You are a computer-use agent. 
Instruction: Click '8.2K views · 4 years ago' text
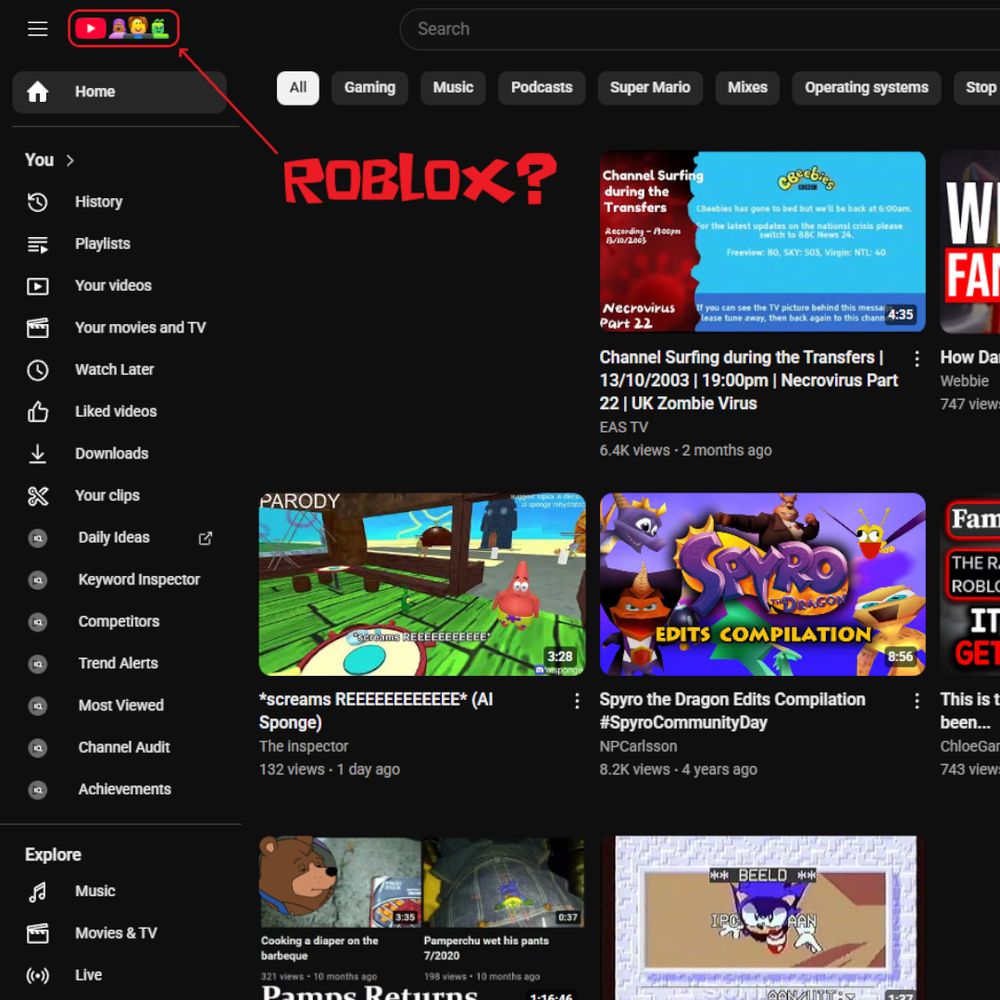[678, 770]
